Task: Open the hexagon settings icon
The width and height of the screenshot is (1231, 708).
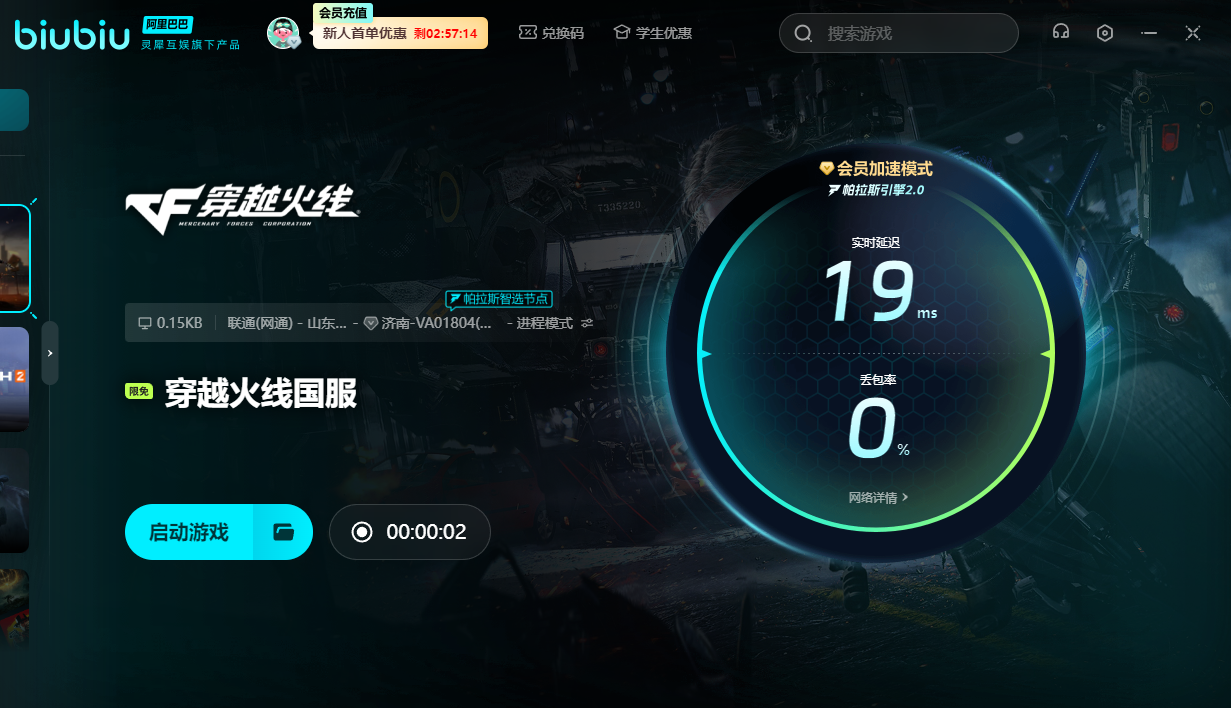Action: (x=1105, y=33)
